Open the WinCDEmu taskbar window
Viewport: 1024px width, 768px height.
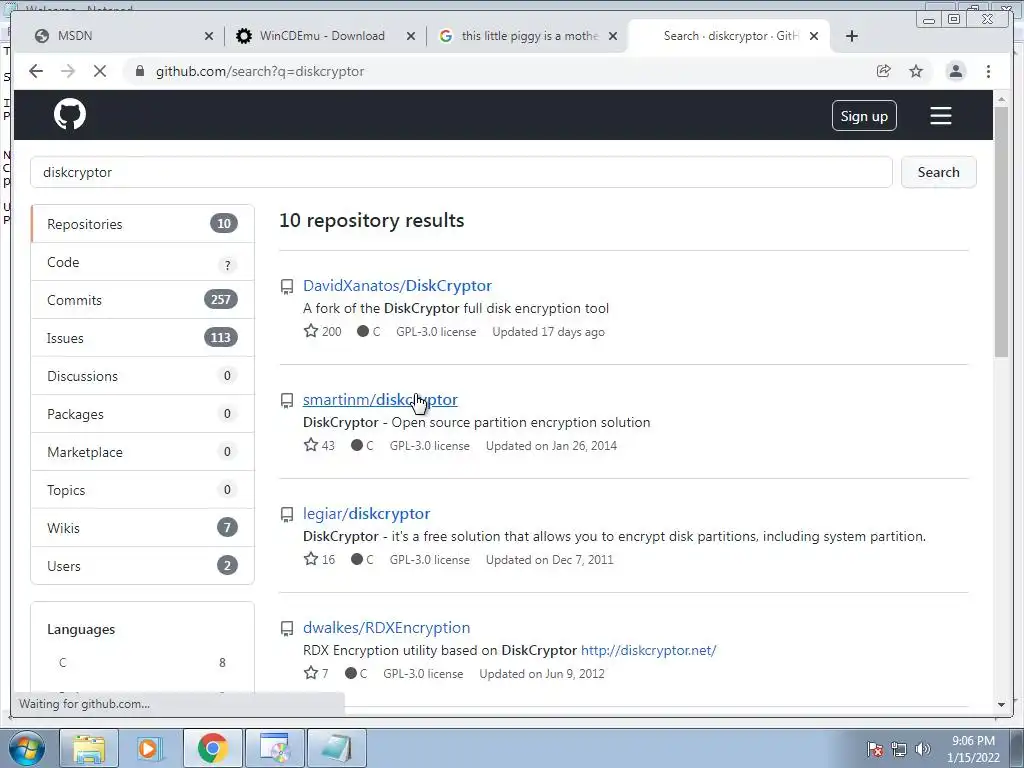pyautogui.click(x=274, y=748)
